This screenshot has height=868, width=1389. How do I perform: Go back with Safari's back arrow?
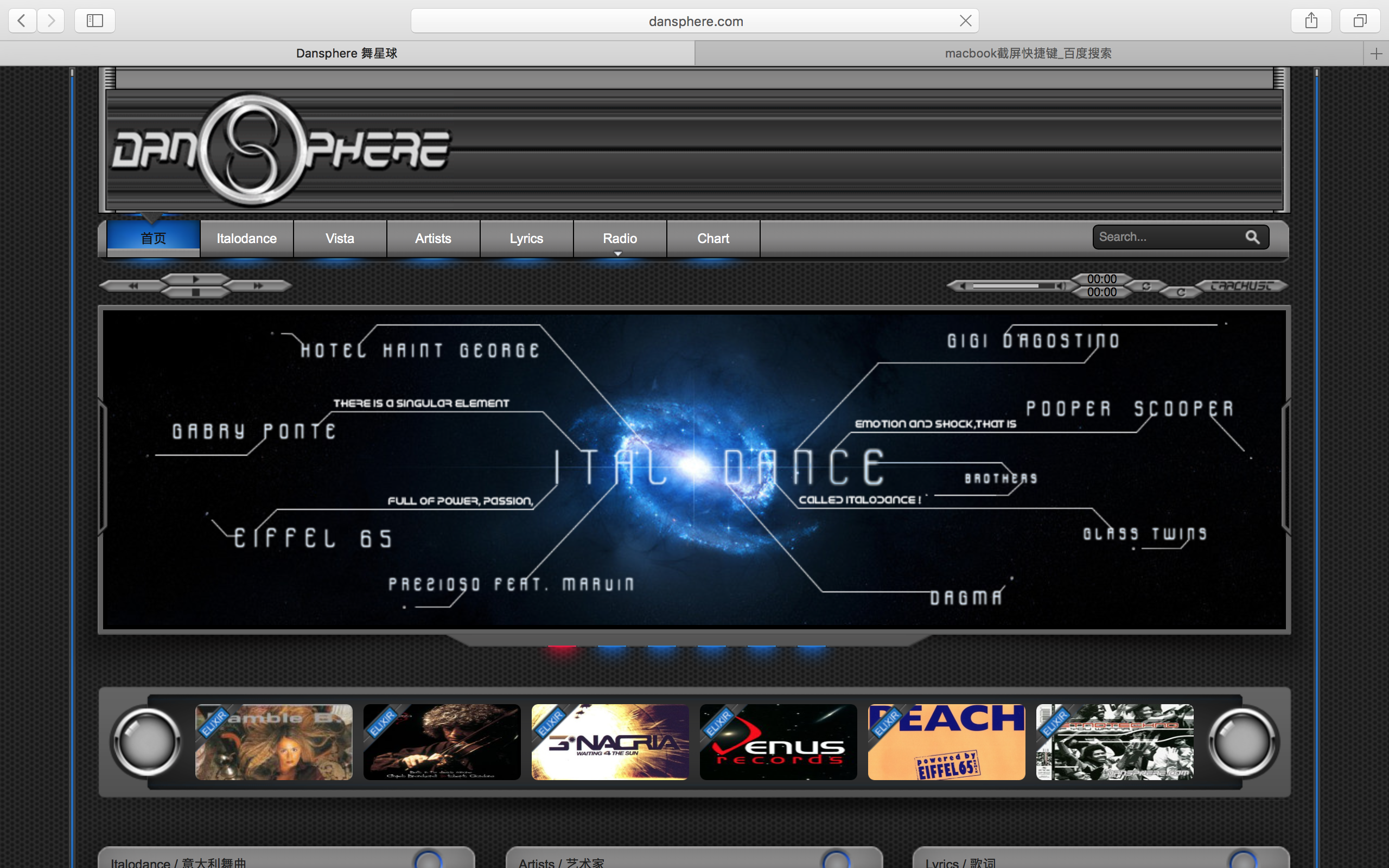pyautogui.click(x=22, y=21)
